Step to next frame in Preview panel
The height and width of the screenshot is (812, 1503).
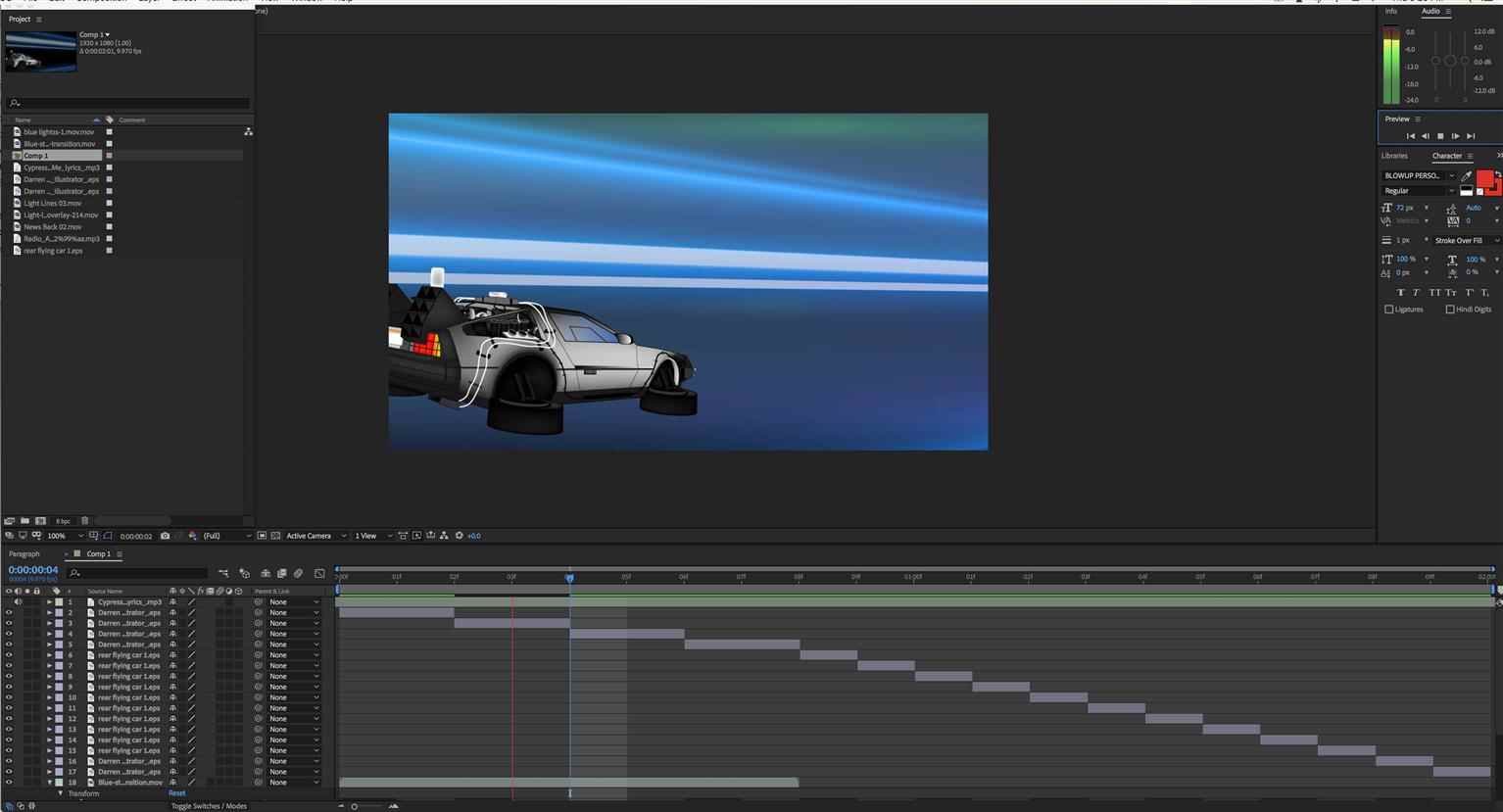(1455, 136)
